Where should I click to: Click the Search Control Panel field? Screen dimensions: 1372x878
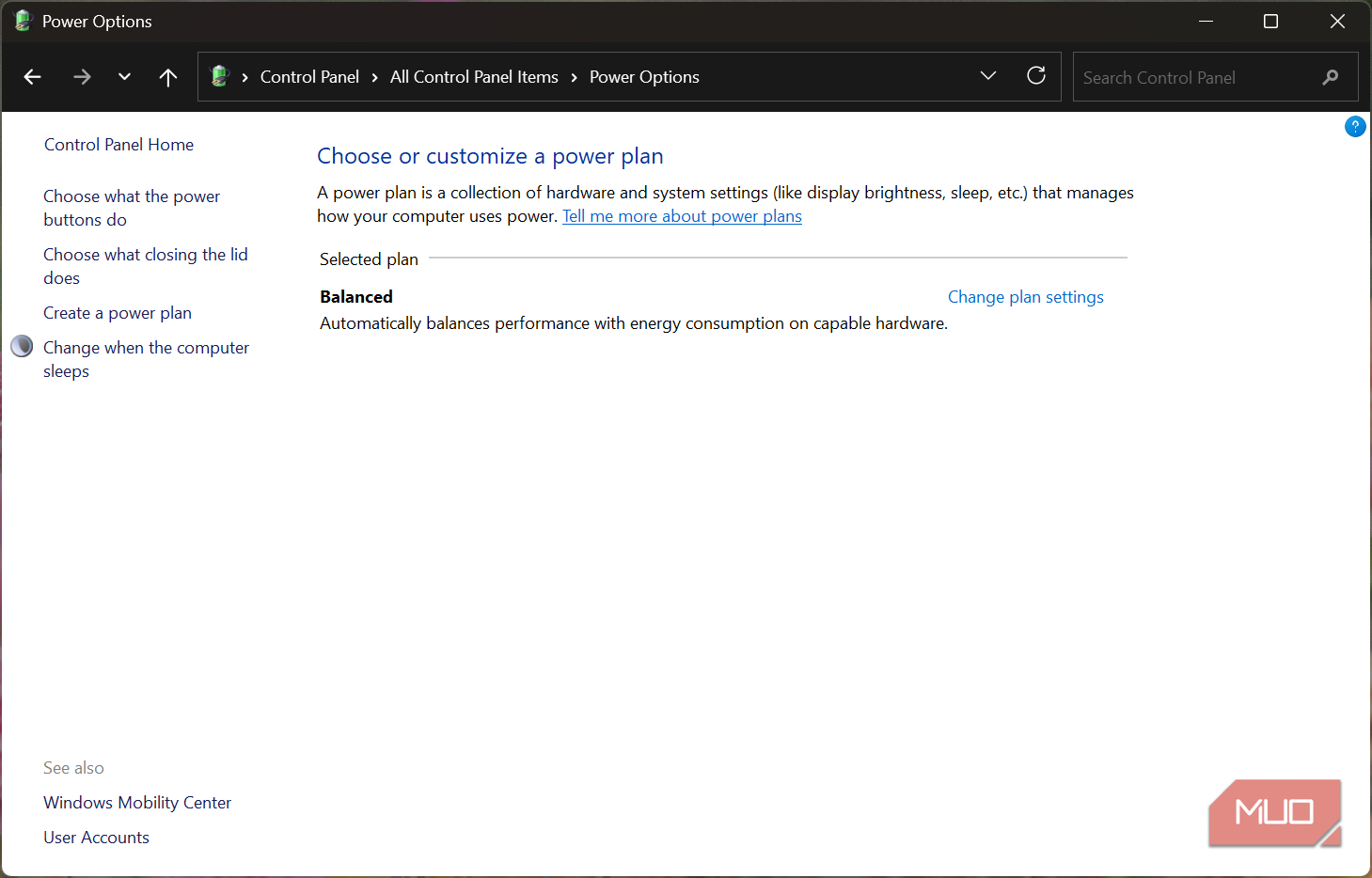[x=1215, y=77]
